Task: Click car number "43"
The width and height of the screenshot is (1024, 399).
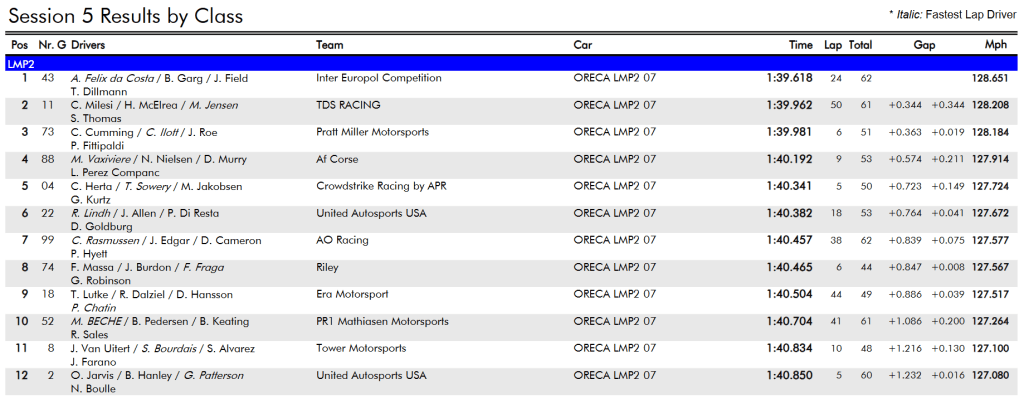Action: (x=48, y=78)
